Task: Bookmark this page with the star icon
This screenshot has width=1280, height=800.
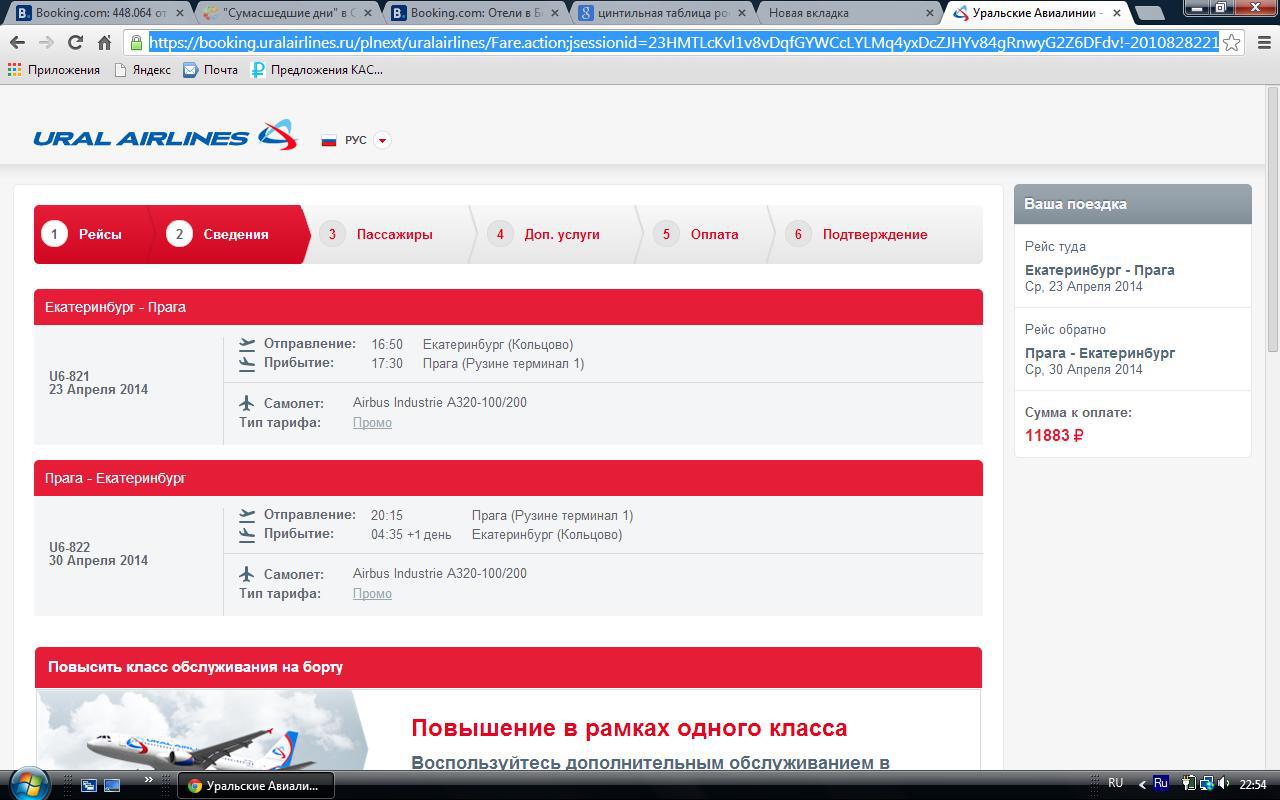Action: pyautogui.click(x=1232, y=43)
